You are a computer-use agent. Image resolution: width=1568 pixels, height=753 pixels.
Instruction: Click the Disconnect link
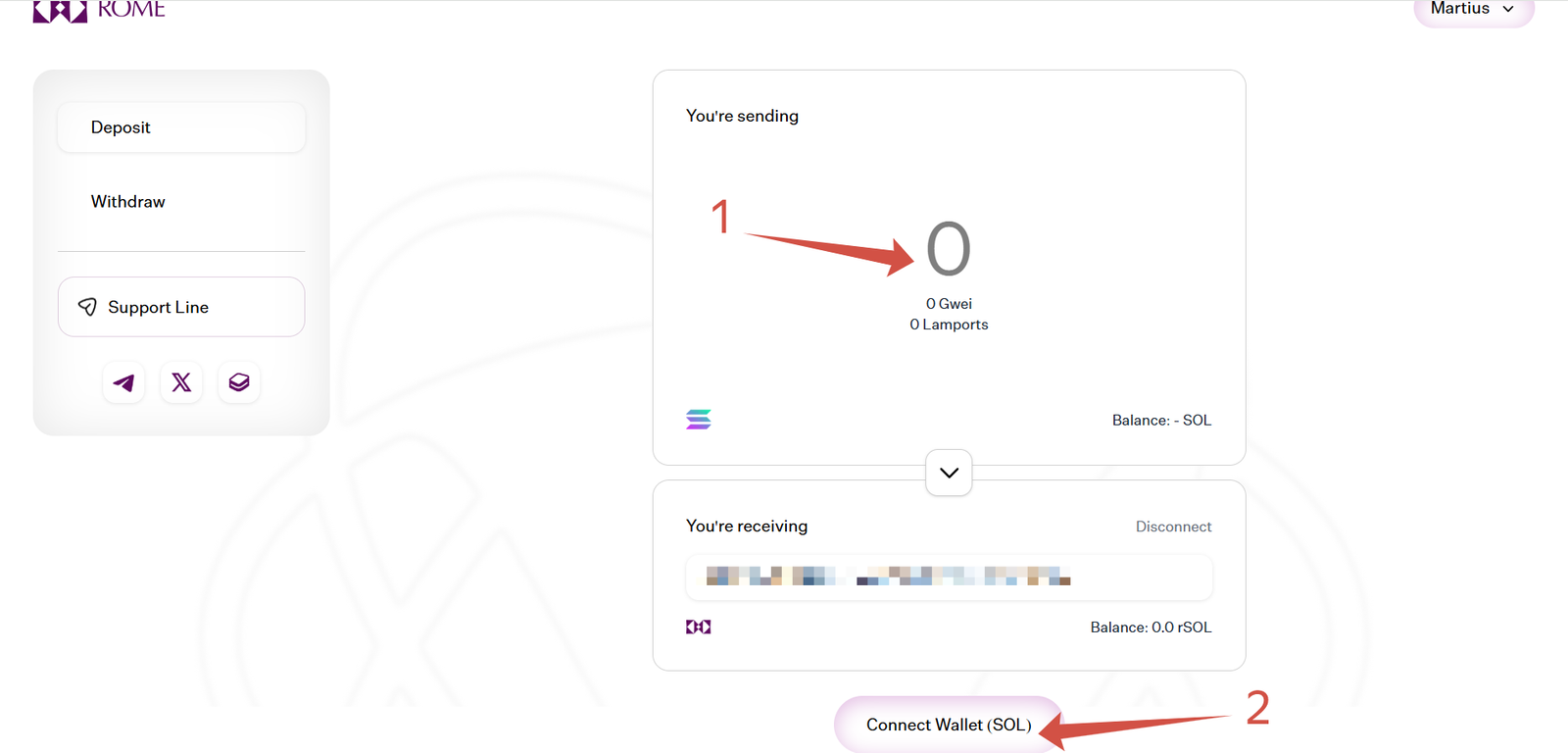(1173, 527)
